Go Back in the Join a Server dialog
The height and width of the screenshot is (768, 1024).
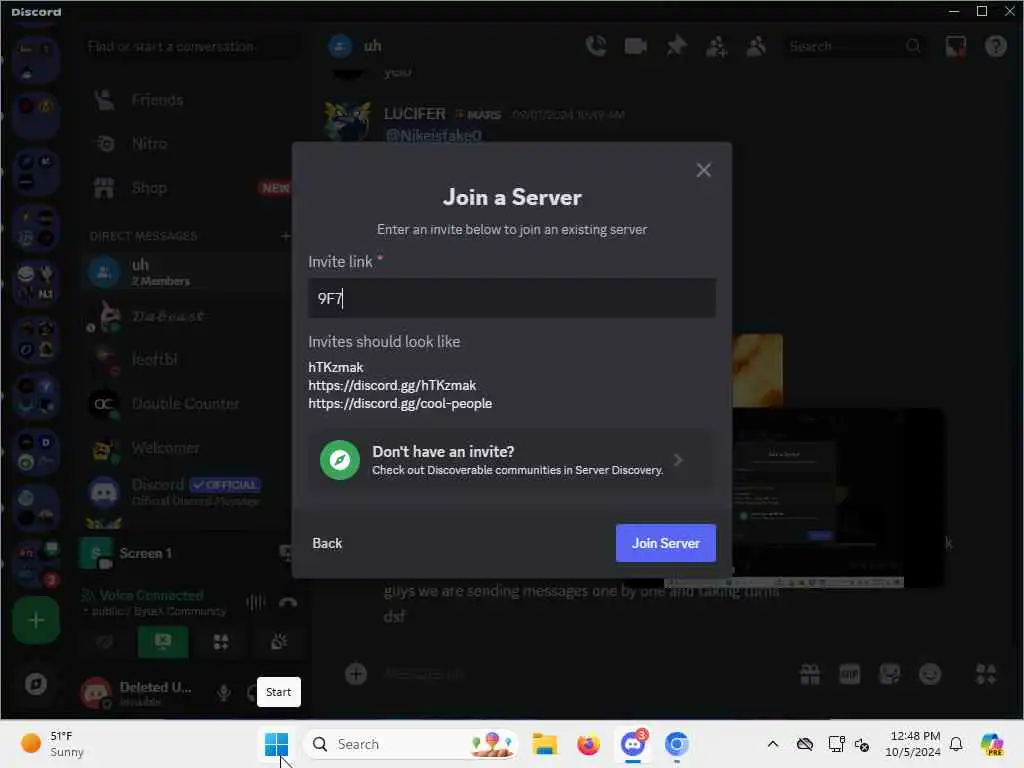pos(327,543)
